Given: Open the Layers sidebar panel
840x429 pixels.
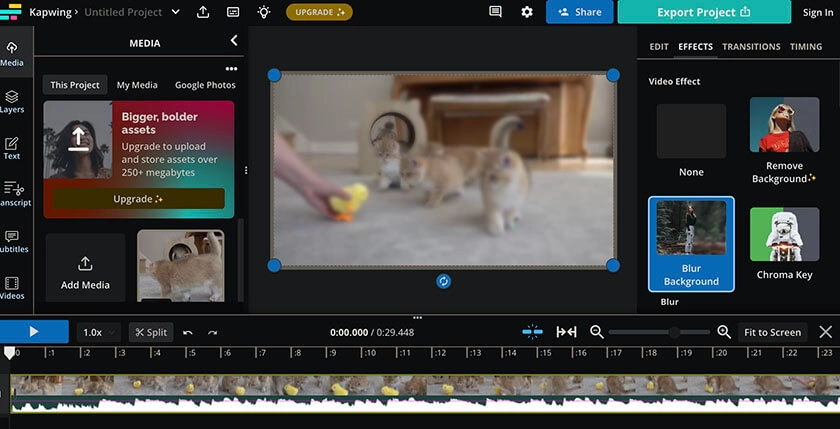Looking at the screenshot, I should [12, 101].
